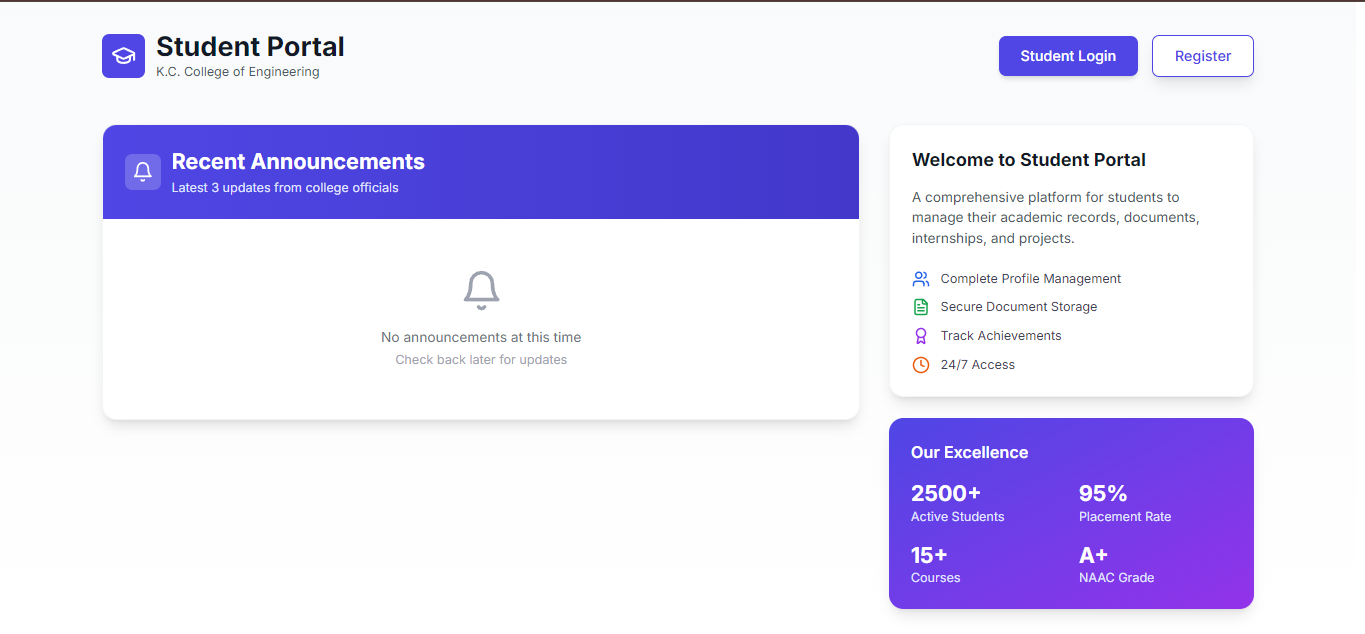This screenshot has width=1365, height=634.
Task: Click the orange 24/7 Access clock icon
Action: (x=921, y=365)
